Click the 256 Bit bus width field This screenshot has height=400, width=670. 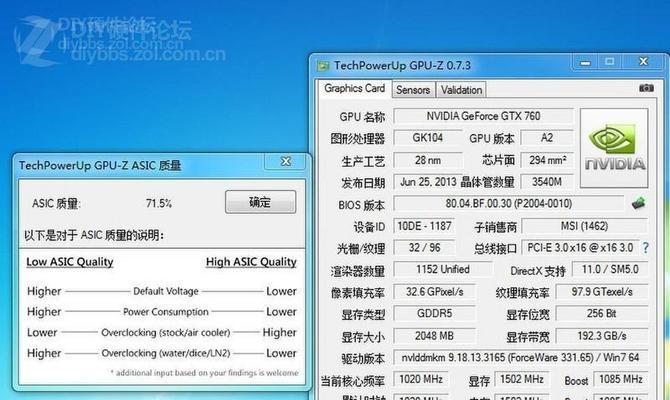pos(602,314)
